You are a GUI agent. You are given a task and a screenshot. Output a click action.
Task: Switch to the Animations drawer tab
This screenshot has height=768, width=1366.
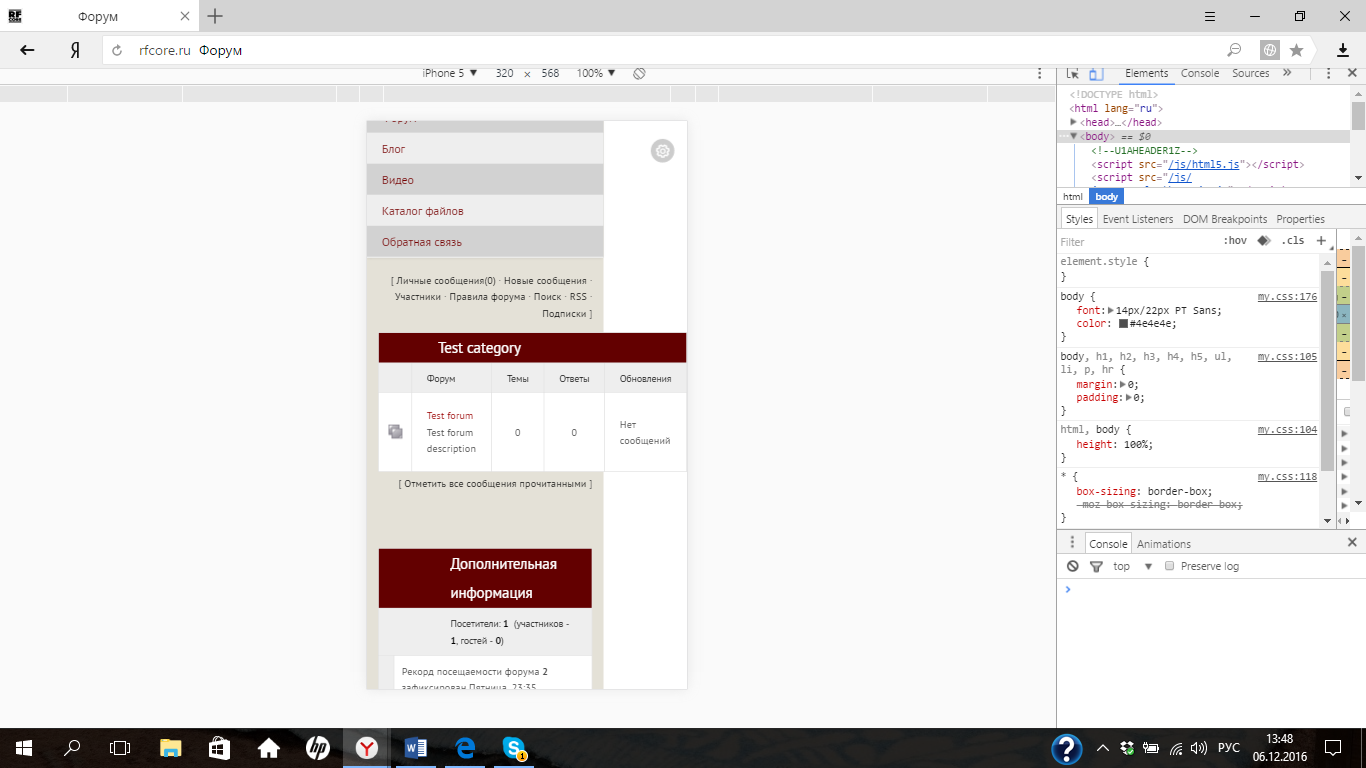[x=1164, y=544]
